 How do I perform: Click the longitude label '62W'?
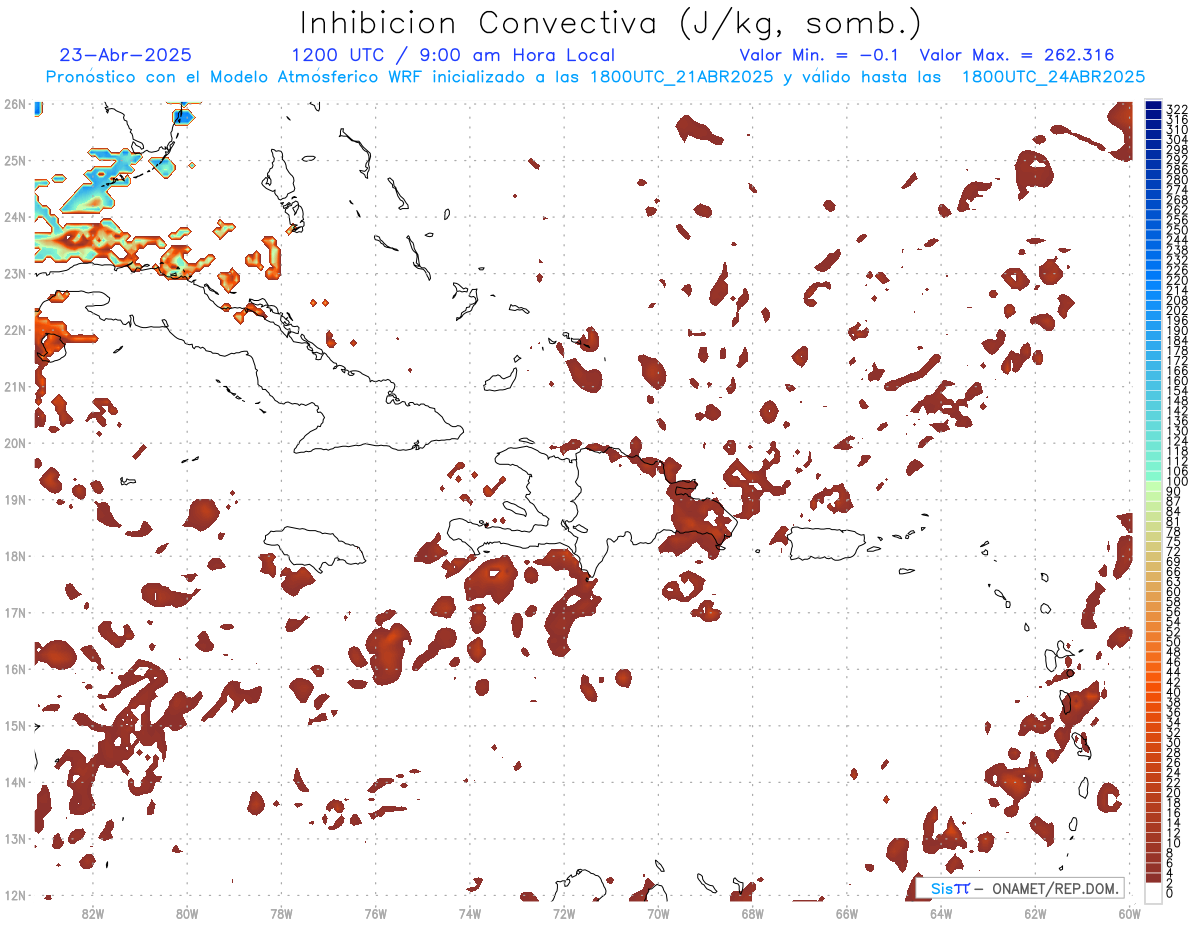click(1035, 913)
